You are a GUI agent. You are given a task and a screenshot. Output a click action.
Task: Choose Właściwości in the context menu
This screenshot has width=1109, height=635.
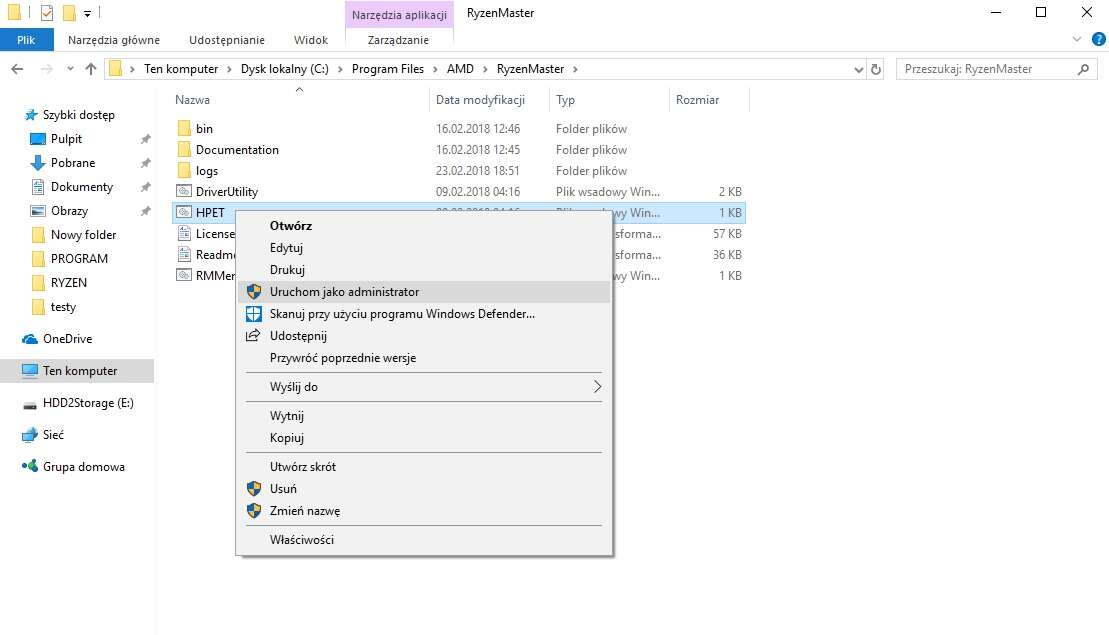pos(301,540)
